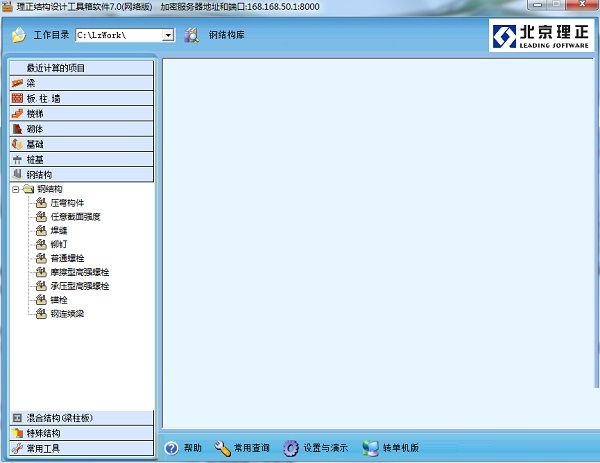600x463 pixels.
Task: Select 钢连续梁 in the tree
Action: tap(67, 314)
